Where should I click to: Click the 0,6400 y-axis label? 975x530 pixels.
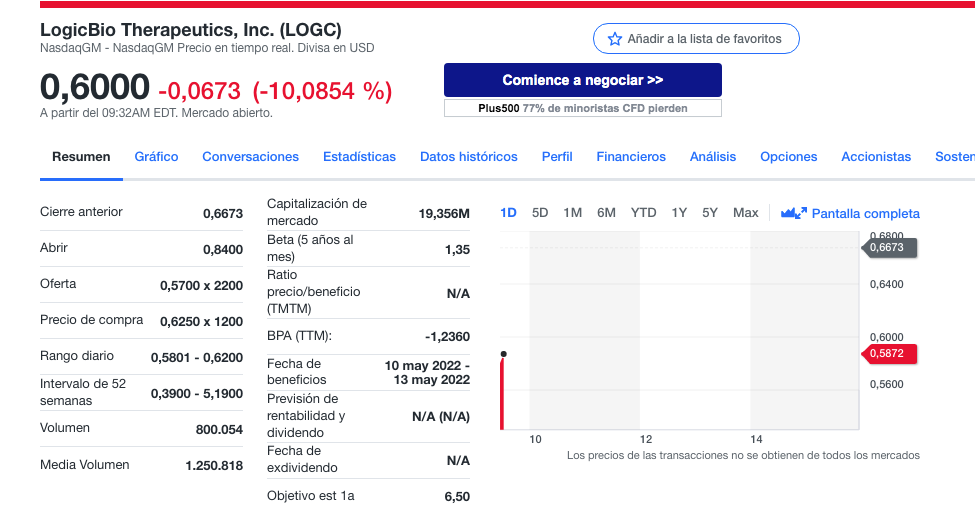tap(886, 284)
